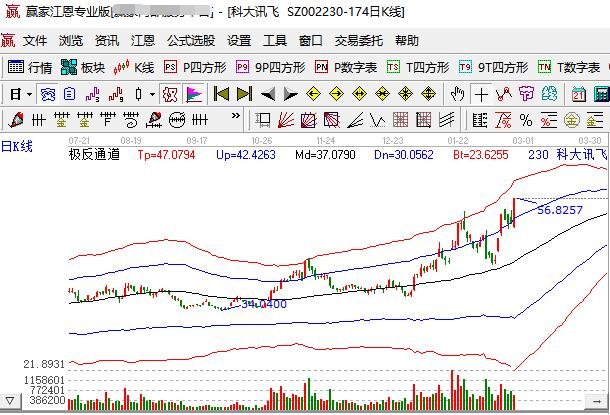Select the red pencil drawing tool
610x415 pixels.
point(16,120)
